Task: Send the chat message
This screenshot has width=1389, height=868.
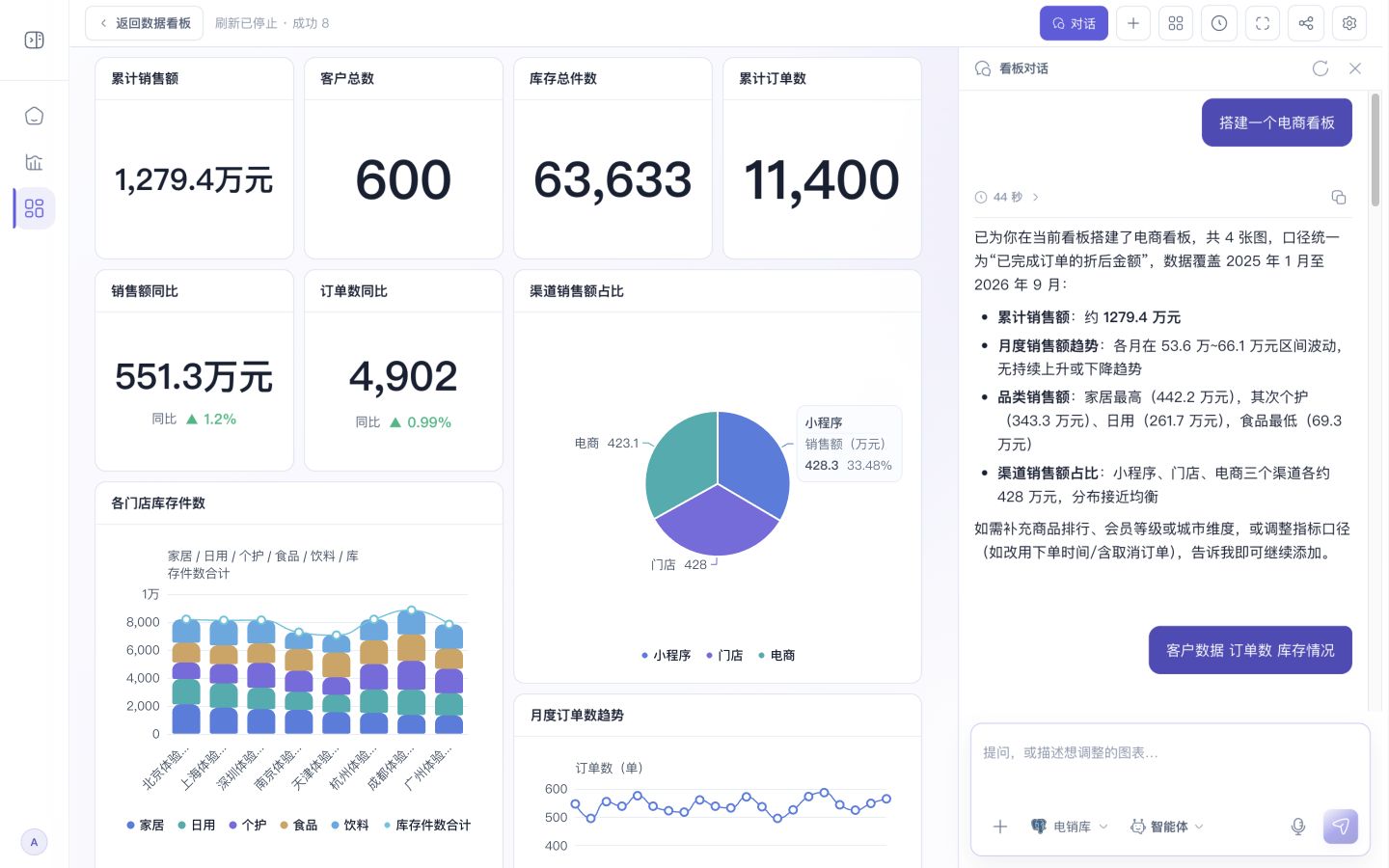Action: (1341, 827)
